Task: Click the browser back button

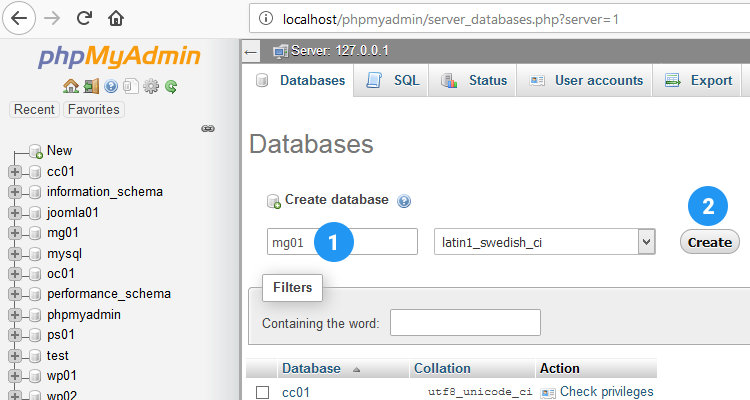Action: (x=19, y=19)
